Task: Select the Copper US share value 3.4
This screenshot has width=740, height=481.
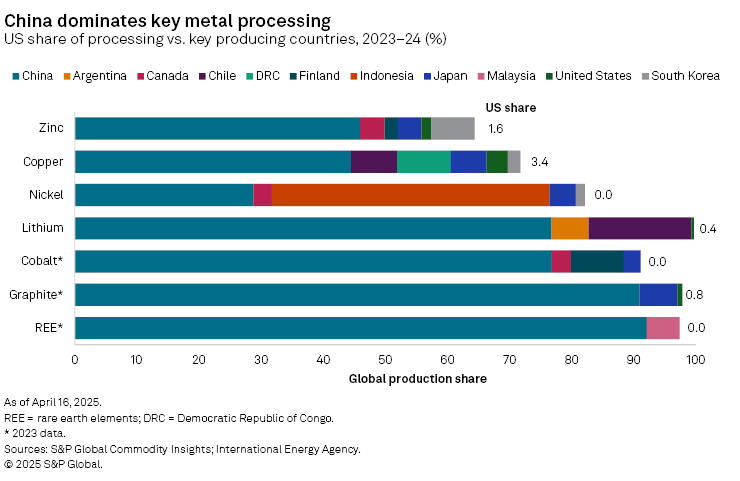Action: click(539, 162)
